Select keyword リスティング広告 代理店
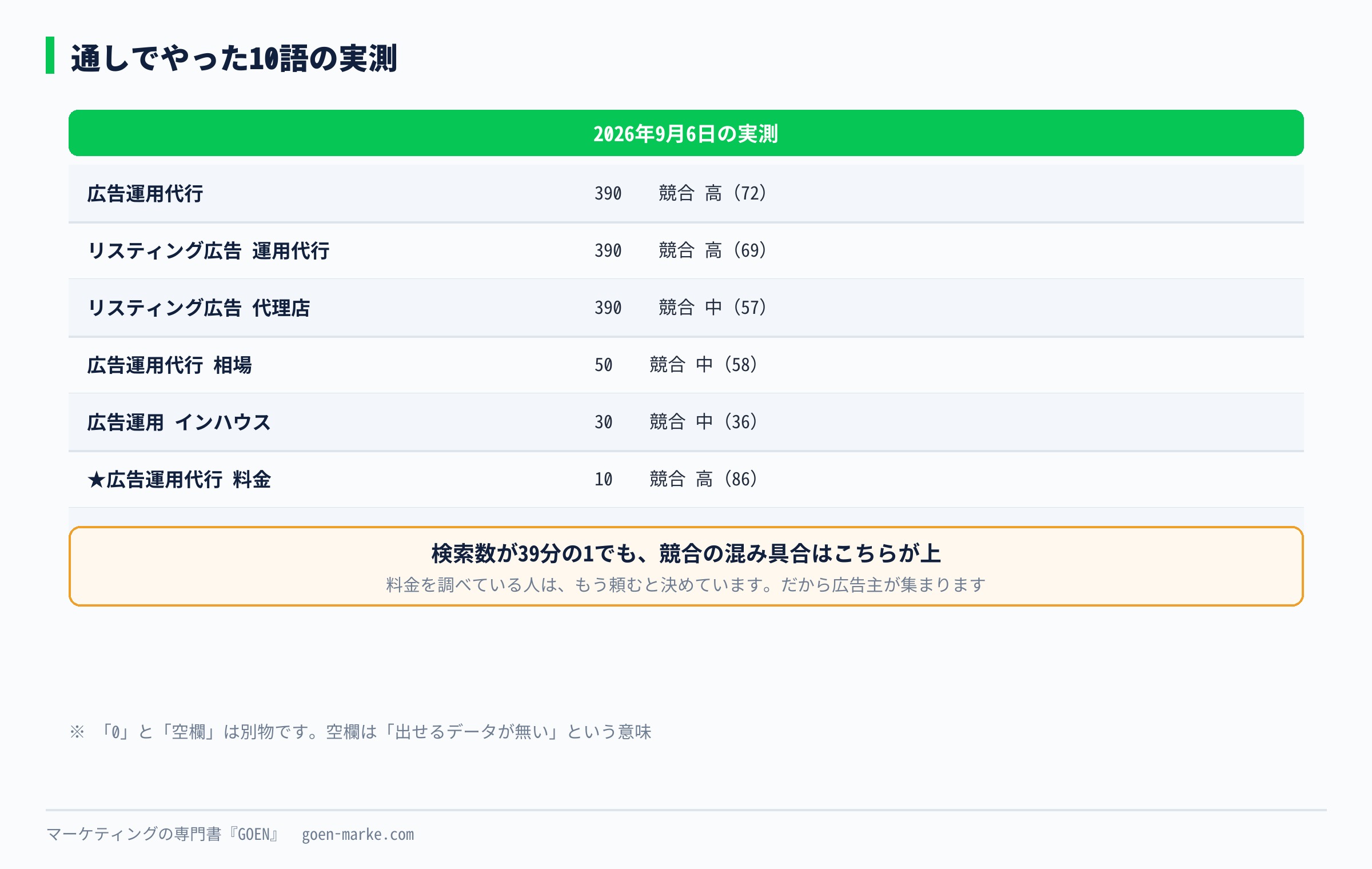 click(x=199, y=308)
